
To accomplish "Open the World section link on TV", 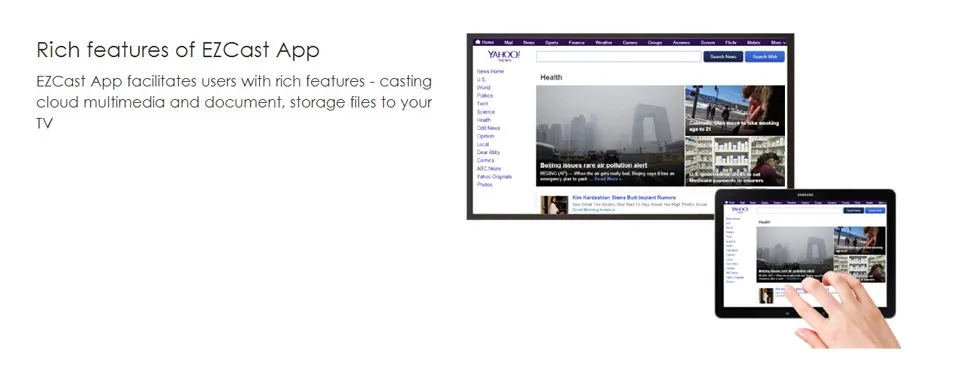I will [483, 88].
